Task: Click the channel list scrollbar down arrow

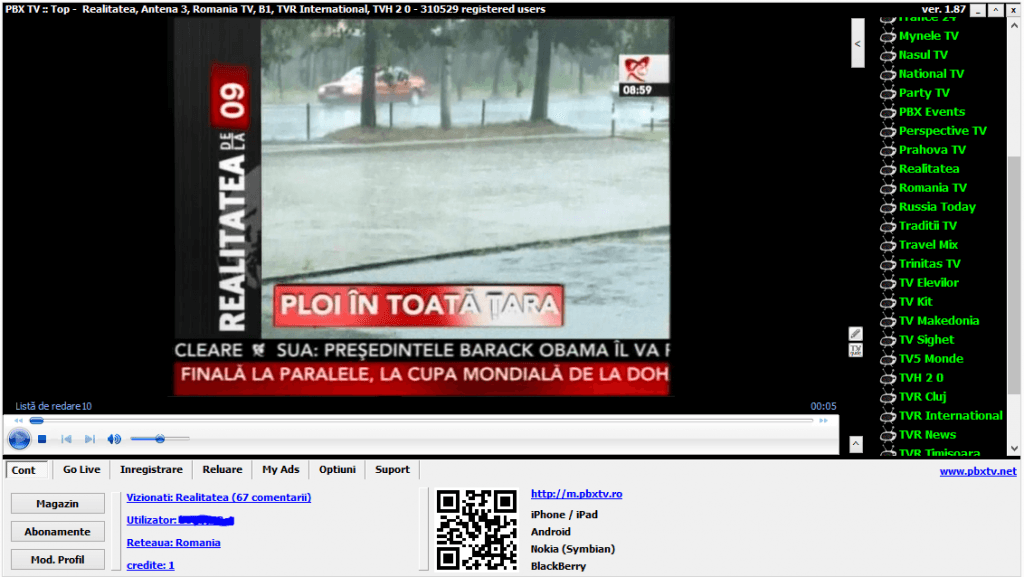Action: click(1014, 448)
